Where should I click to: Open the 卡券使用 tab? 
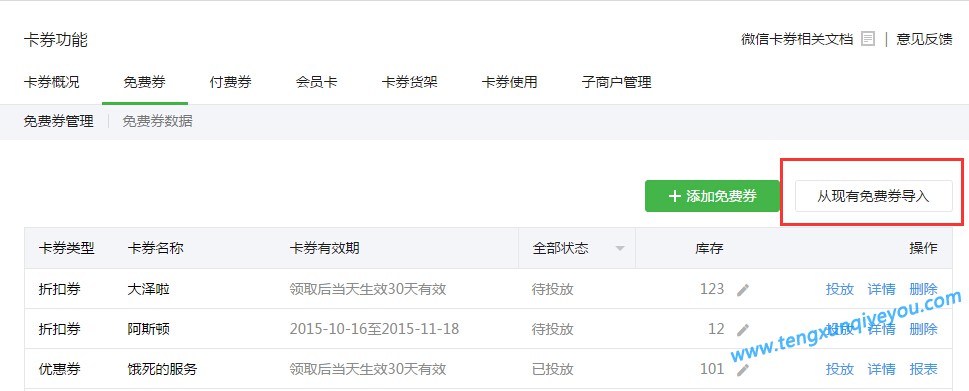click(x=509, y=82)
